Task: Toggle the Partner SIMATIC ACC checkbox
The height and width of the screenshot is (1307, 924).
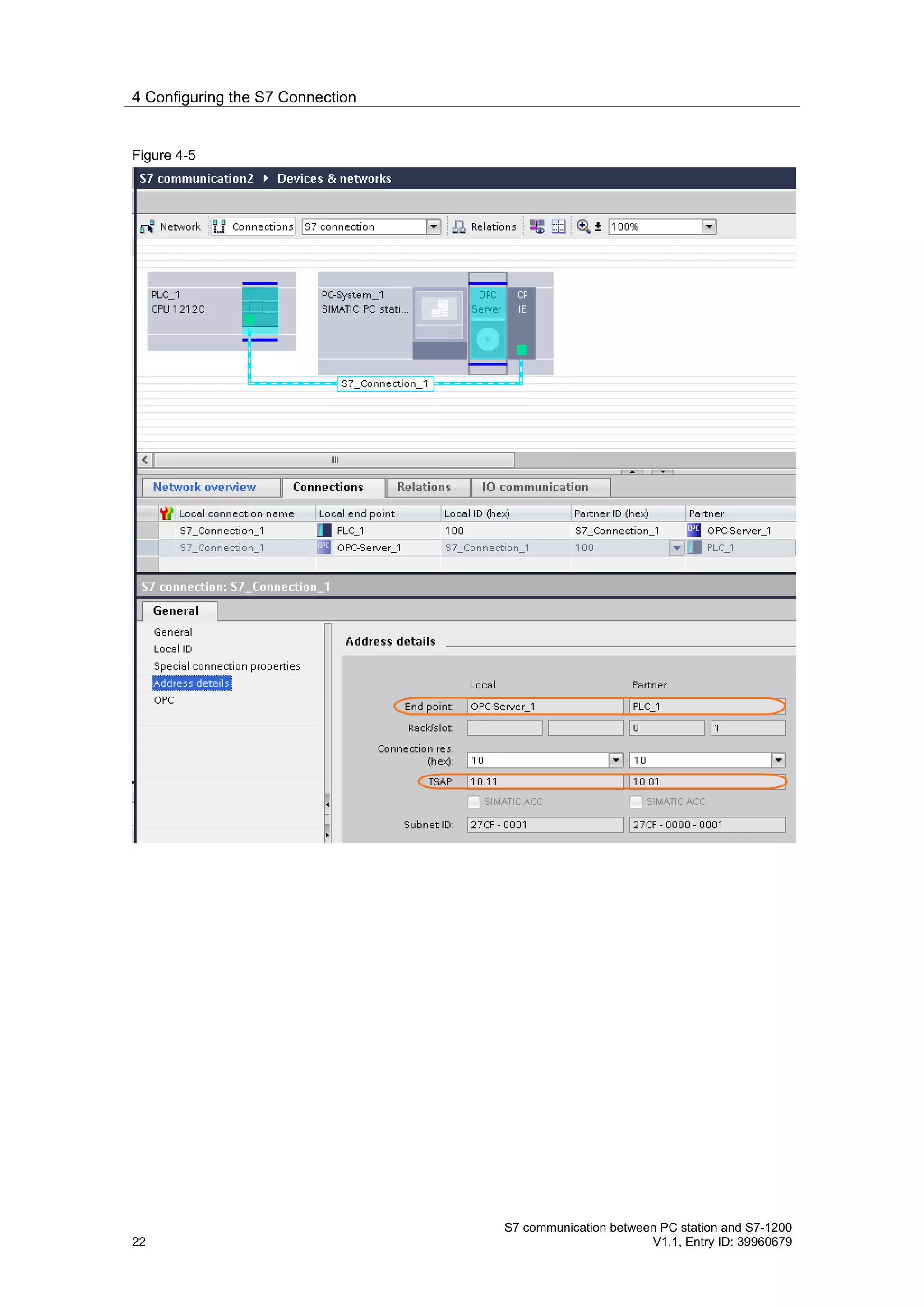Action: pos(636,802)
